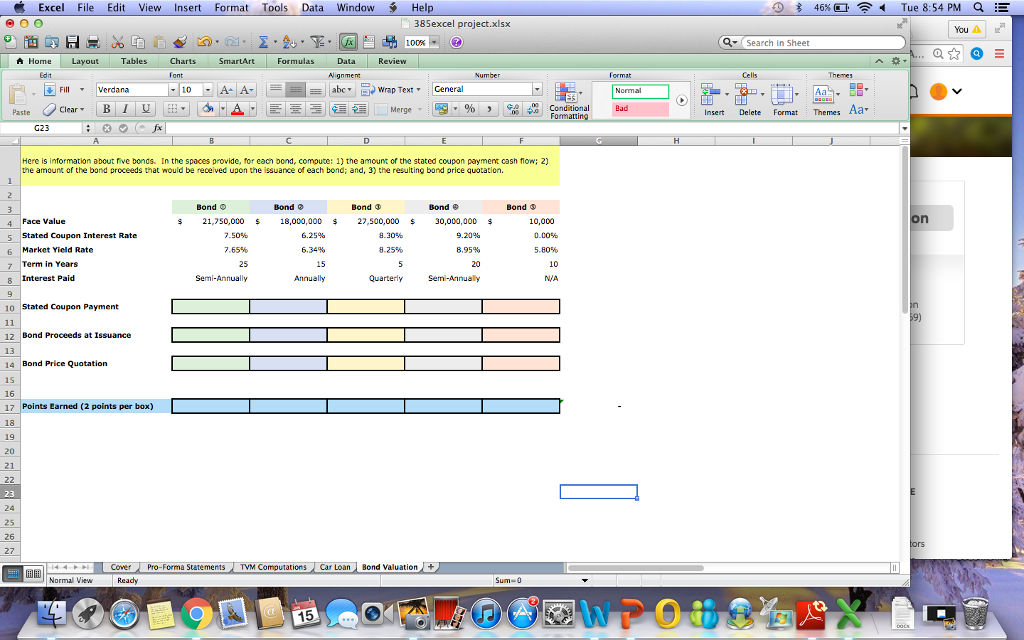1024x640 pixels.
Task: Click the Decrease Indent icon
Action: 339,109
